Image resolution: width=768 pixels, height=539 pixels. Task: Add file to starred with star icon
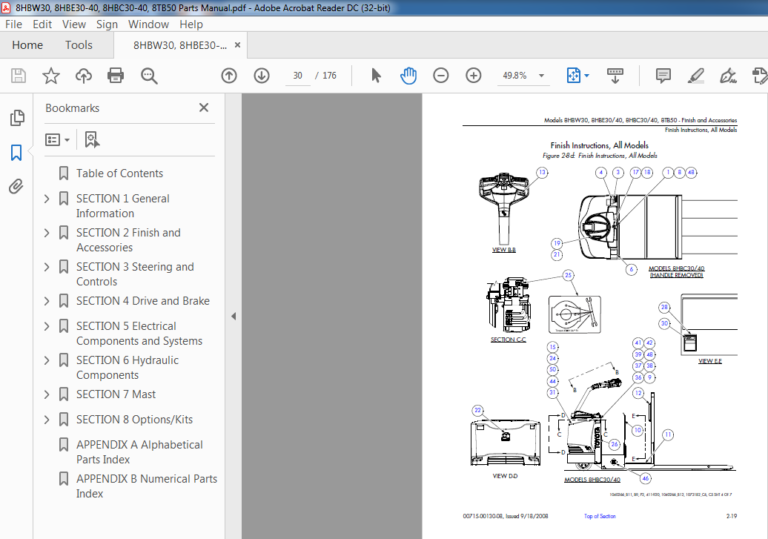coord(51,75)
